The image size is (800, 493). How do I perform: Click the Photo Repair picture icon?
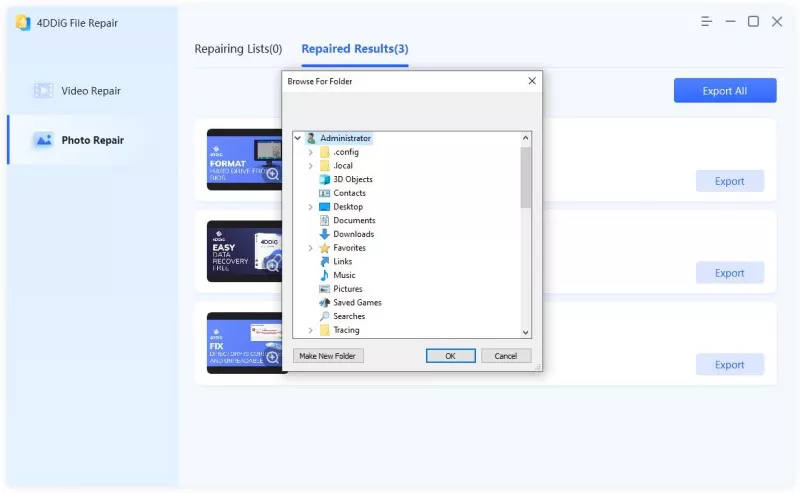(43, 140)
